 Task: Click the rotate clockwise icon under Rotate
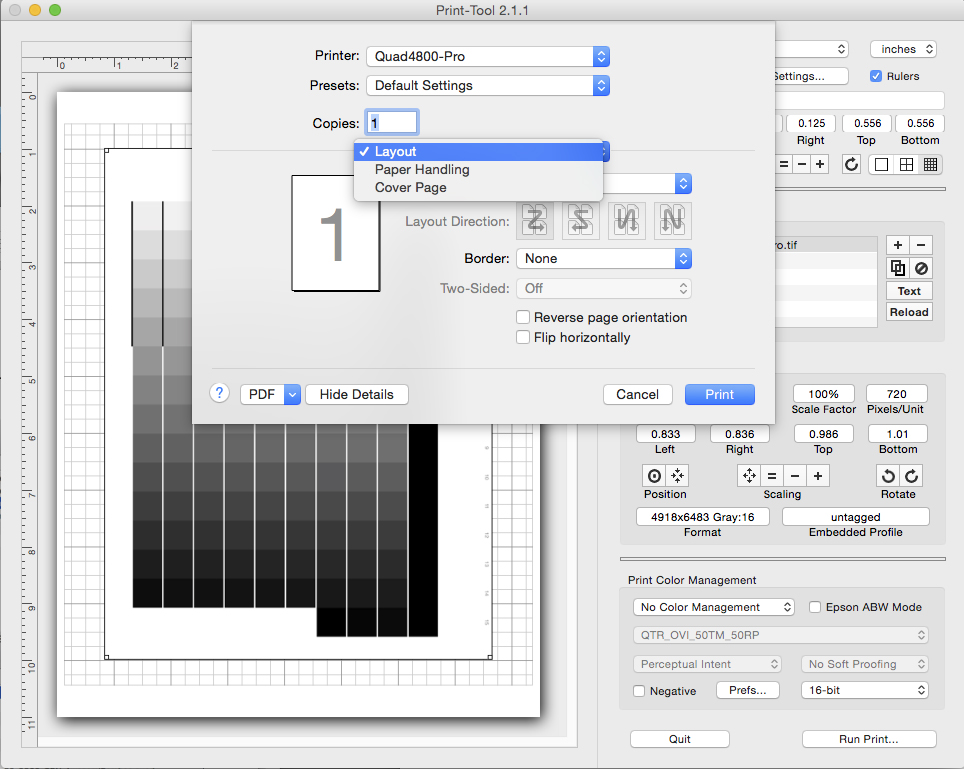pos(910,476)
